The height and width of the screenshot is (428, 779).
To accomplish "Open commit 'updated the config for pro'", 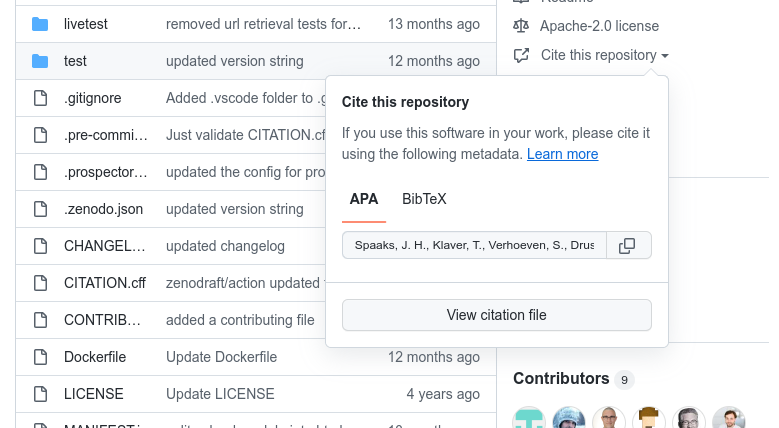I will point(245,172).
